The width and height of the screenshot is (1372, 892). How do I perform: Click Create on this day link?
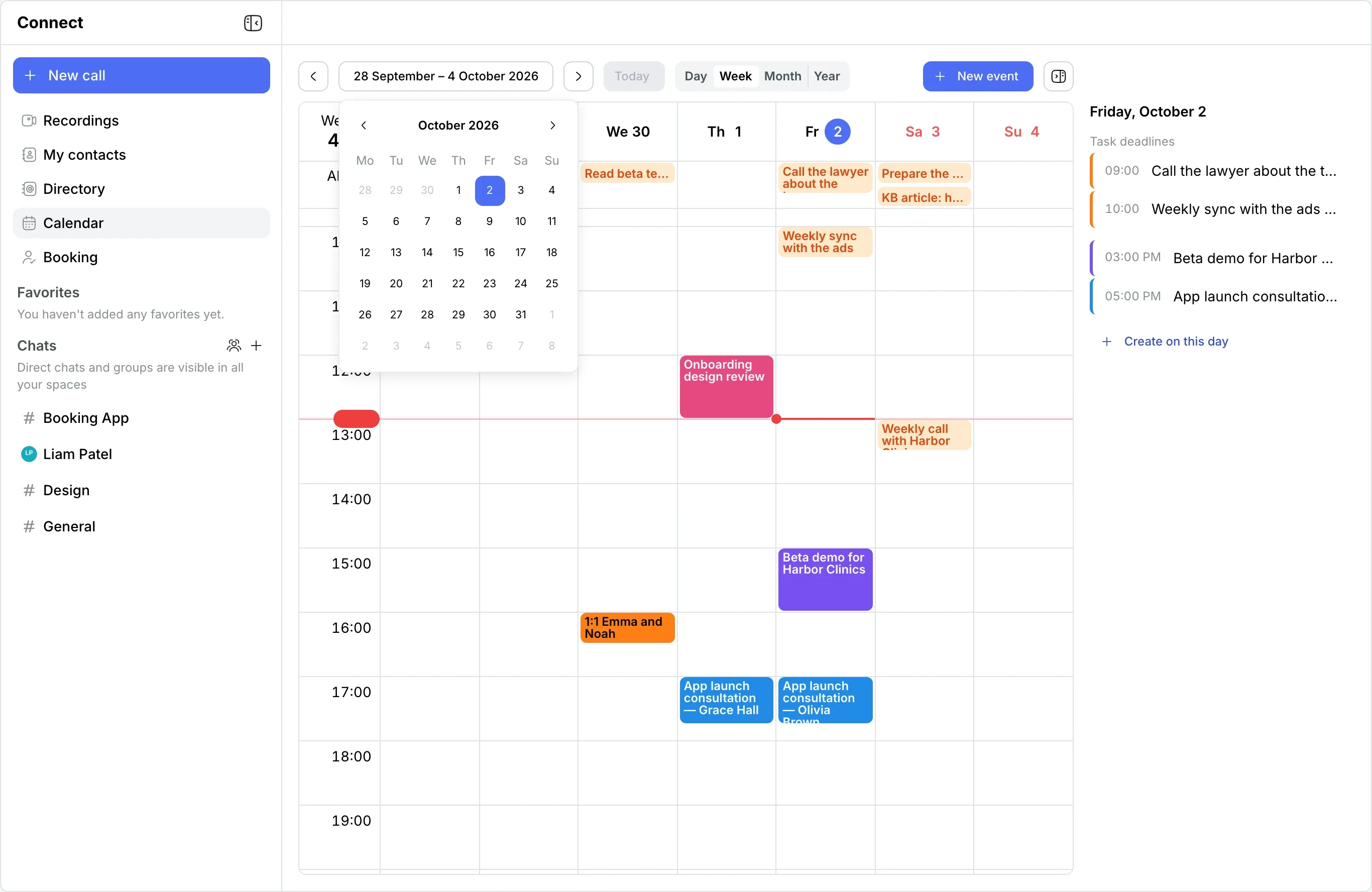1176,342
